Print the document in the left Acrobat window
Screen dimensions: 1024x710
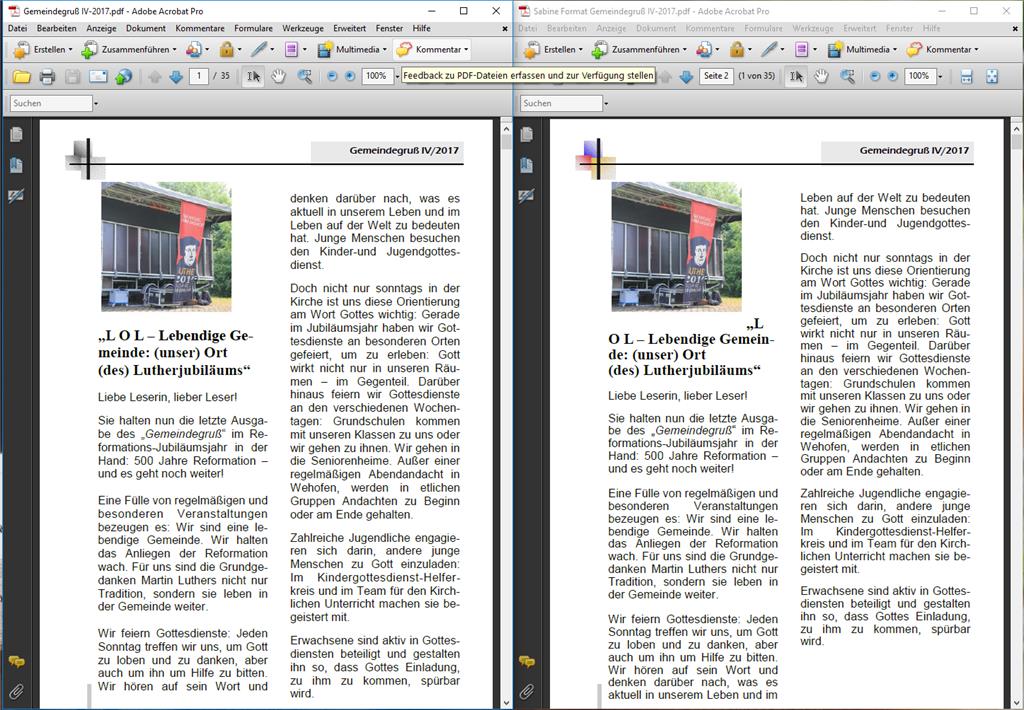[47, 76]
